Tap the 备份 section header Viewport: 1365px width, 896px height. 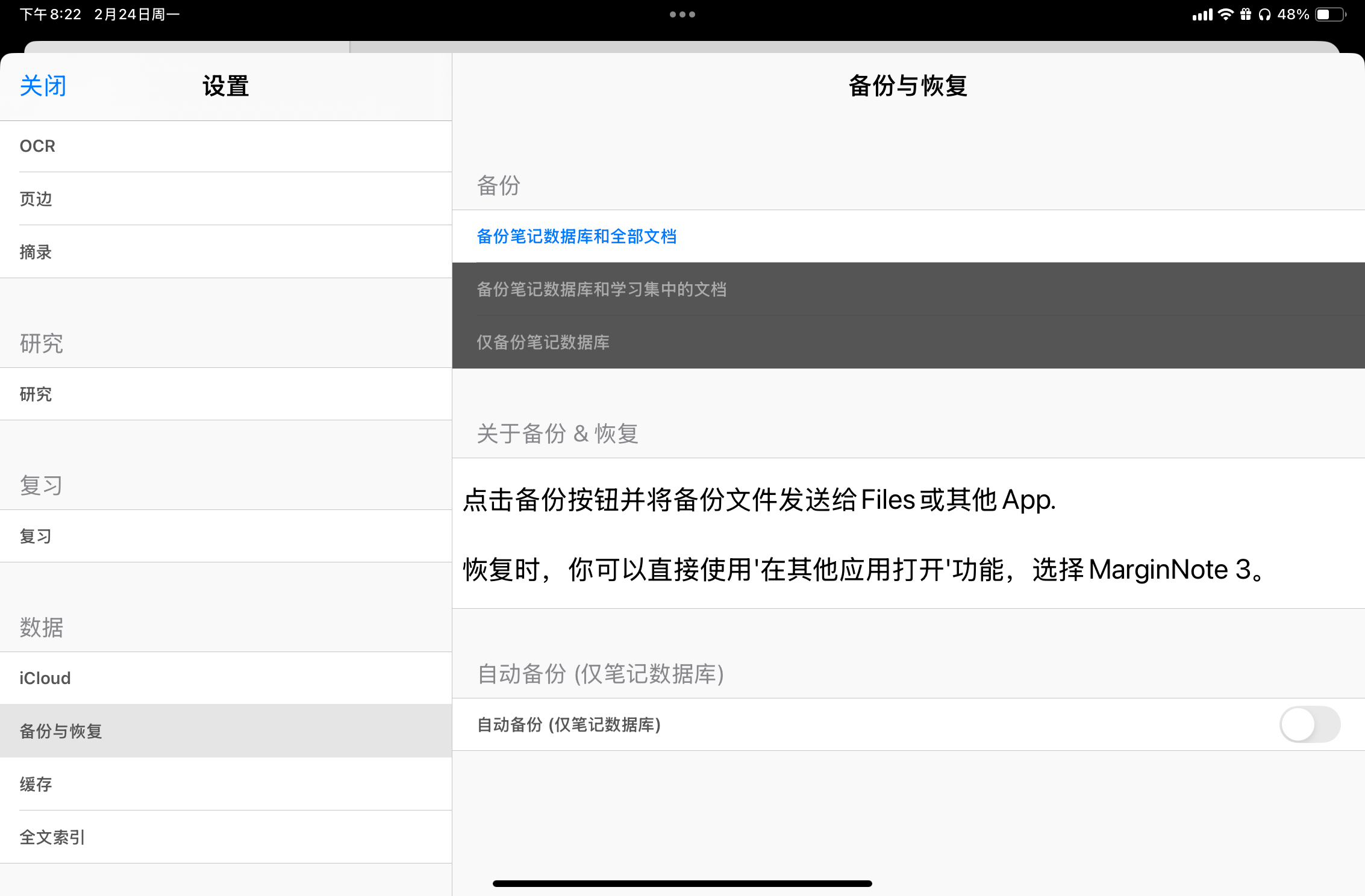(x=499, y=185)
